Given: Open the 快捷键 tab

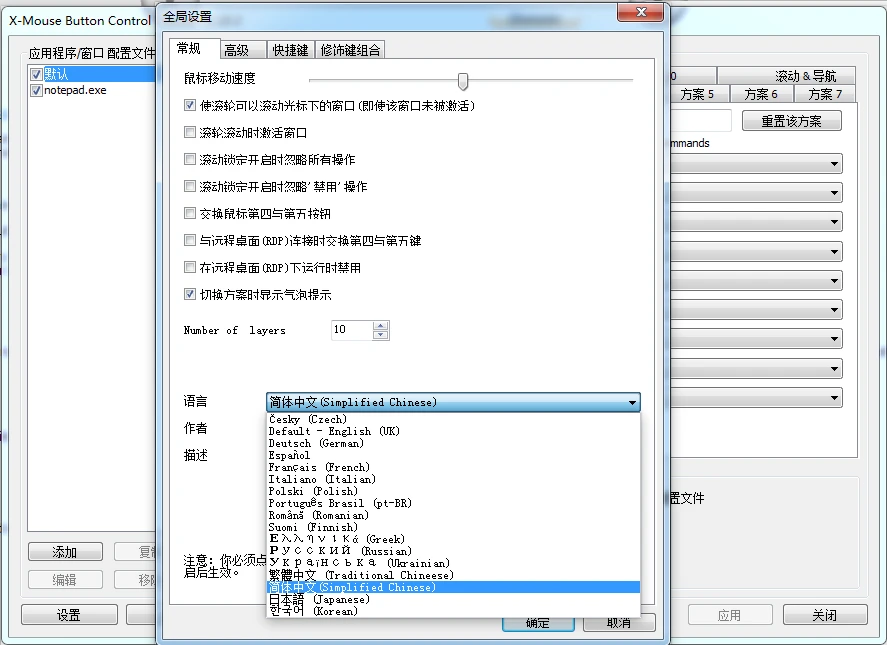Looking at the screenshot, I should click(x=290, y=50).
